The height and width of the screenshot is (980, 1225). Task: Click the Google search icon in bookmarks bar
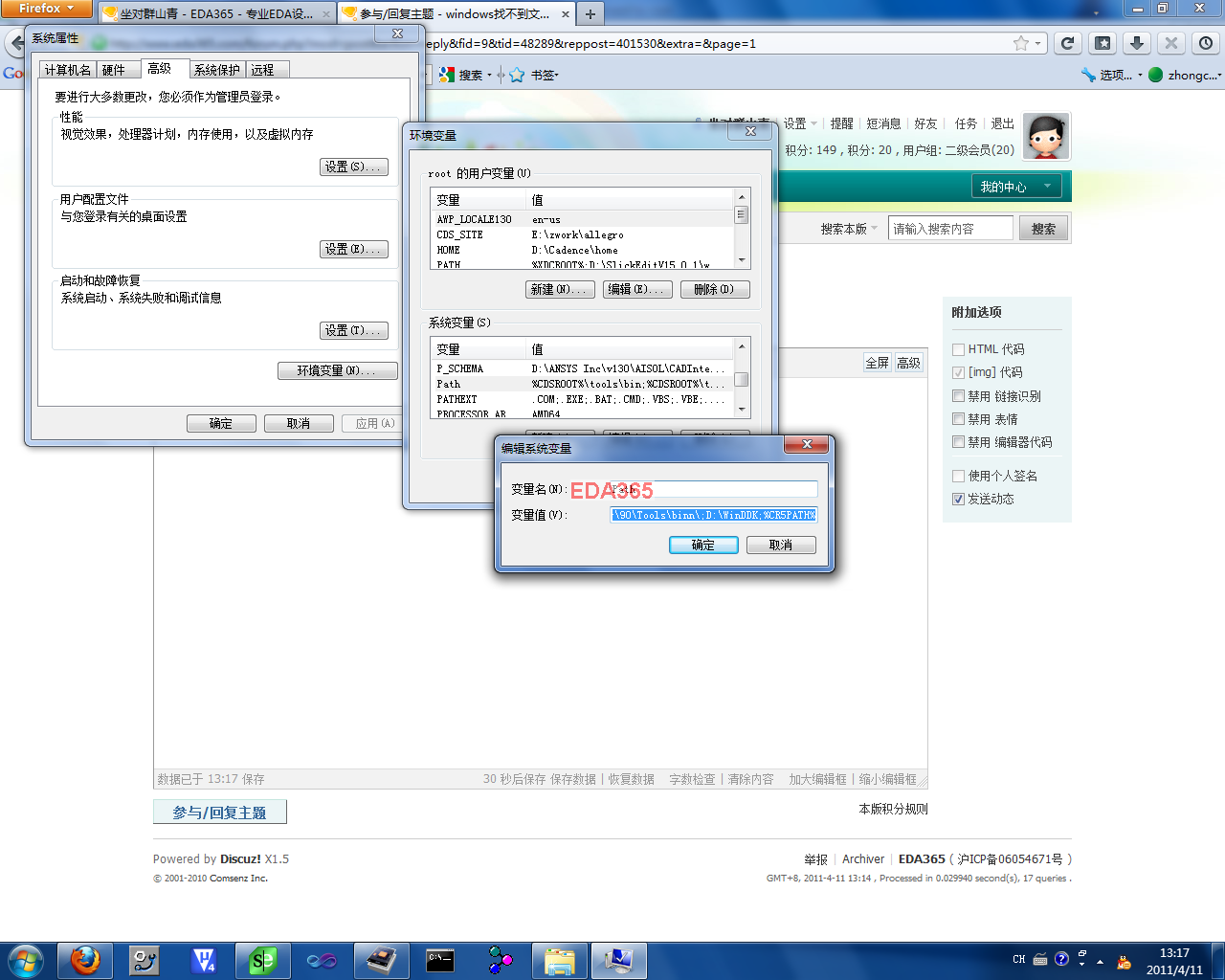pos(446,75)
